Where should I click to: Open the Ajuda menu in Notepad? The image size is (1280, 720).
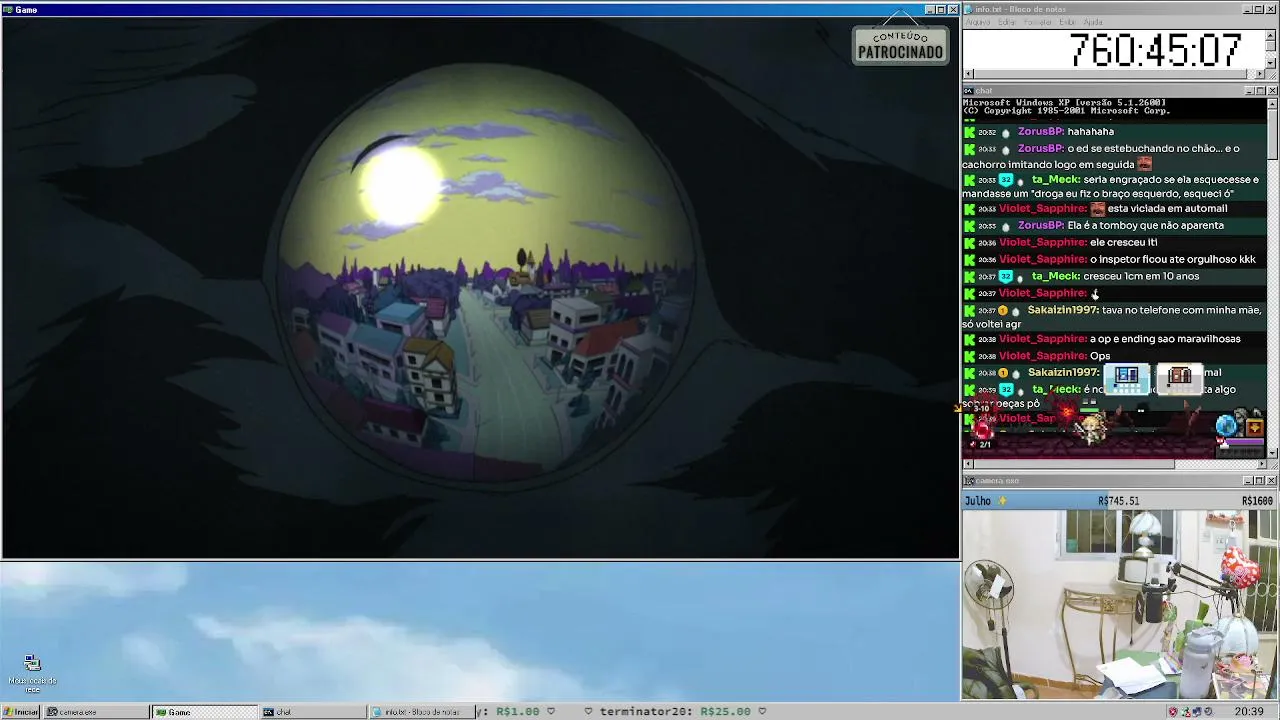pyautogui.click(x=1093, y=22)
